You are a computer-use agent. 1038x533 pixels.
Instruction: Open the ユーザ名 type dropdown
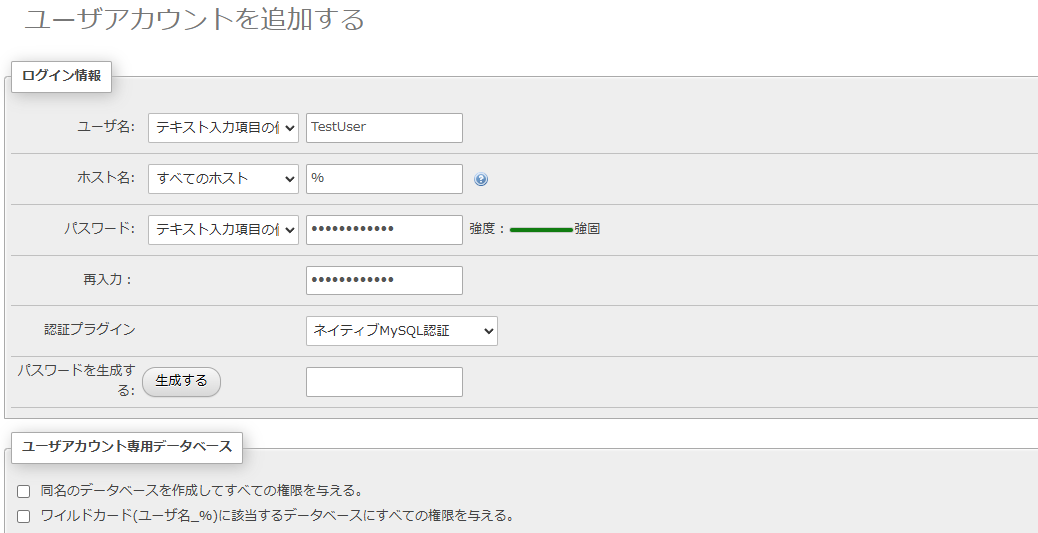[223, 128]
